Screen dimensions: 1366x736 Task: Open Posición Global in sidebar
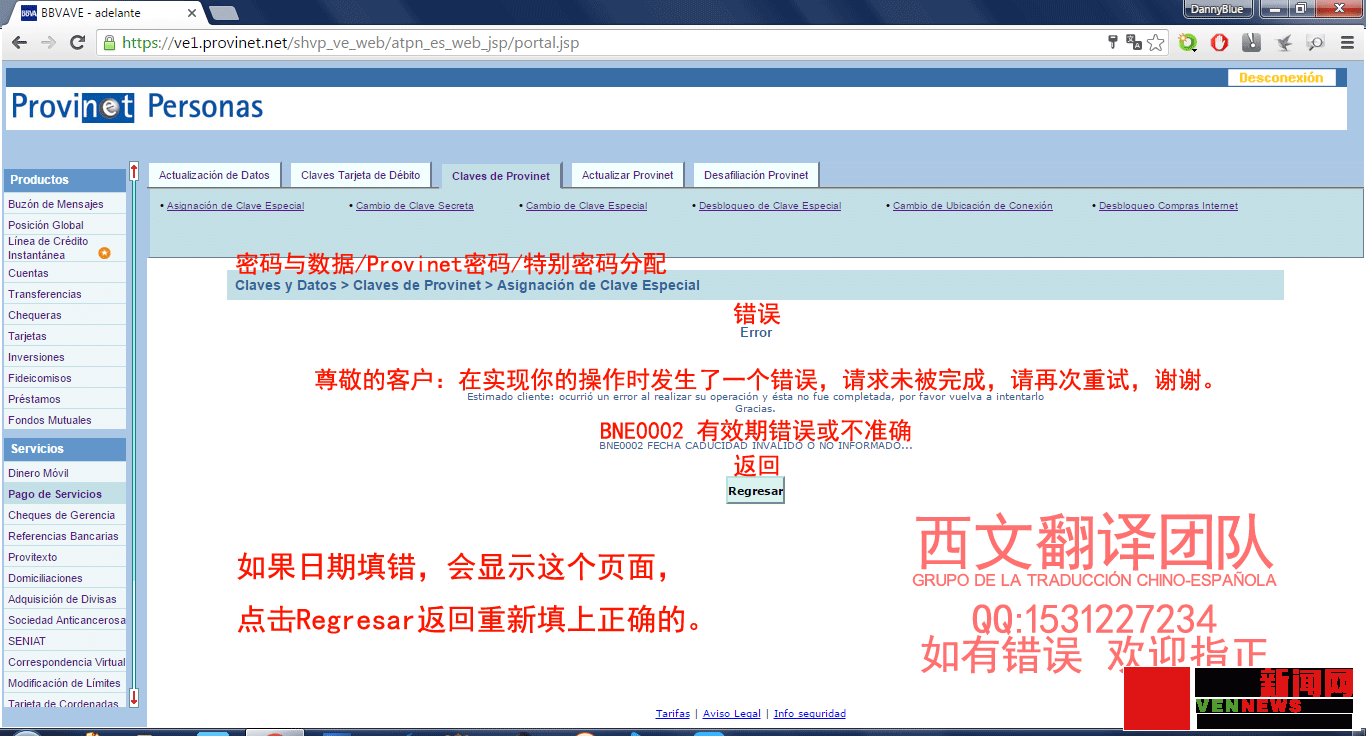click(x=65, y=225)
